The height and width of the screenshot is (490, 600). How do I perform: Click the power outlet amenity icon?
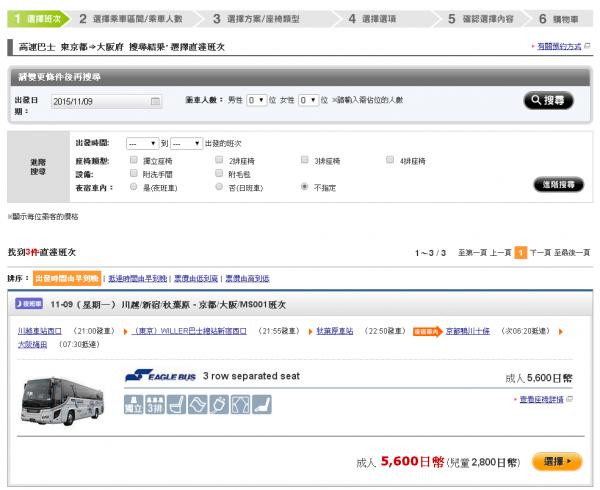(x=219, y=405)
